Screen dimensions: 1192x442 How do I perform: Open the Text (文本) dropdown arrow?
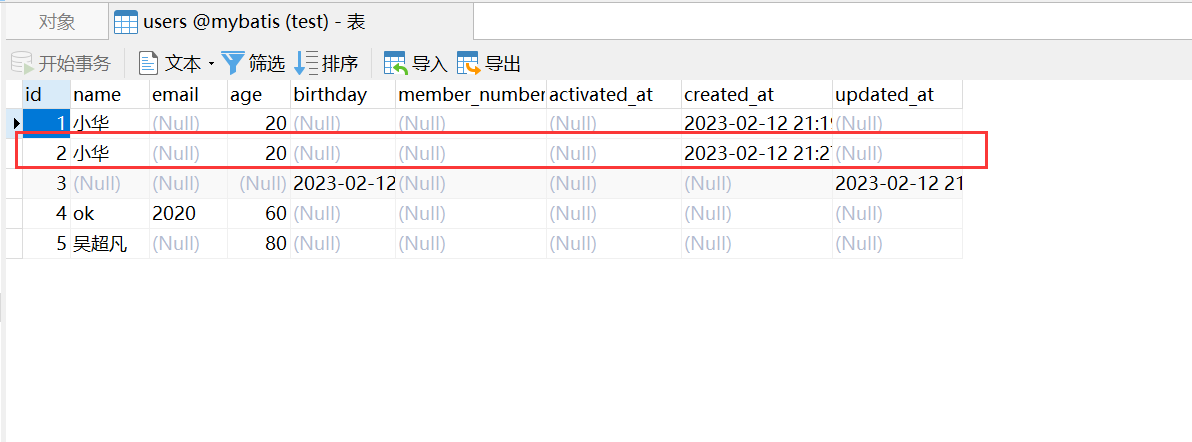(211, 64)
